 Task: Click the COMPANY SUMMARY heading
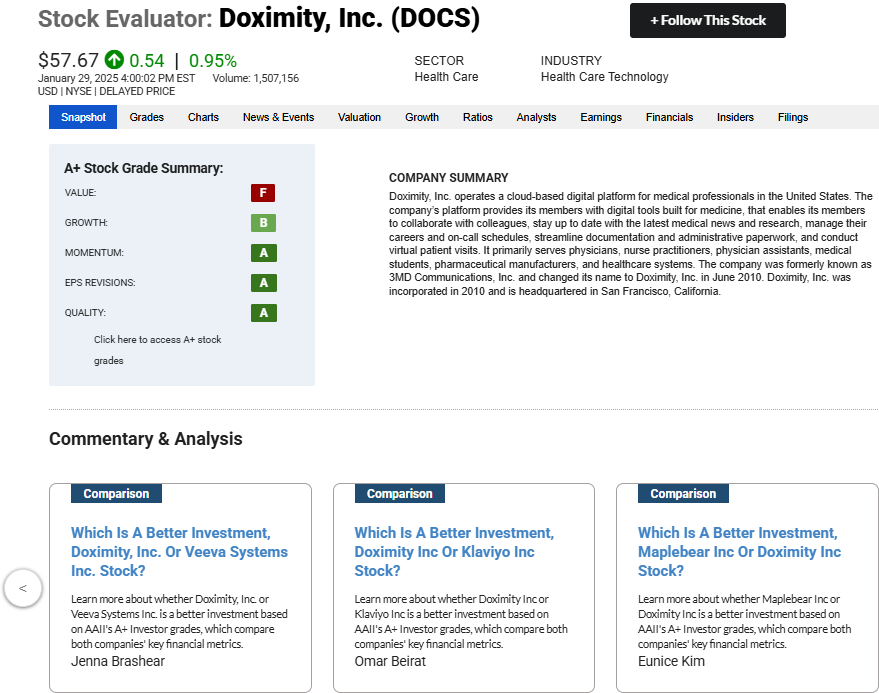[x=448, y=178]
